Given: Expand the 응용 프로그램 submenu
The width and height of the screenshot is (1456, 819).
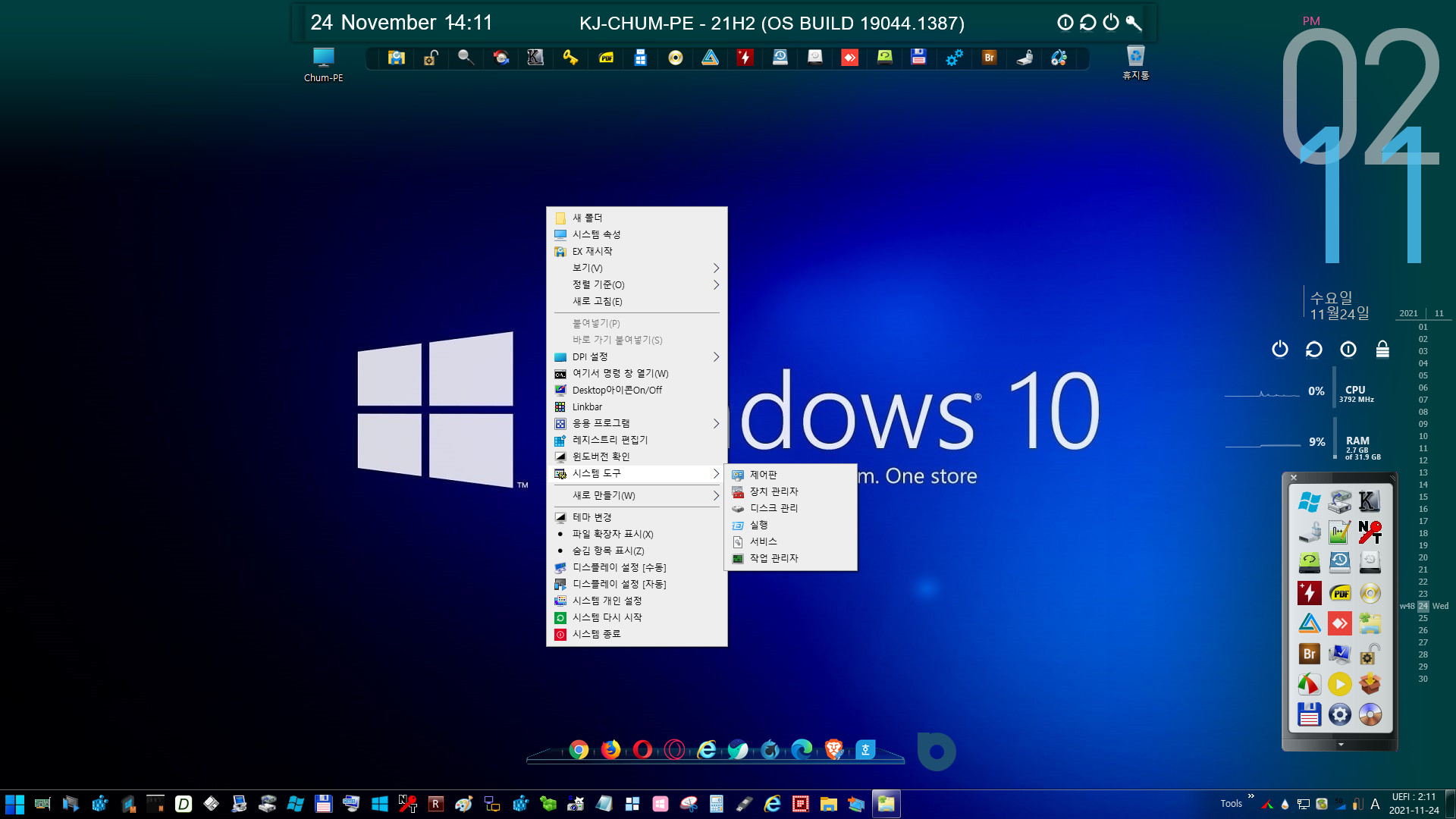Looking at the screenshot, I should pyautogui.click(x=637, y=423).
